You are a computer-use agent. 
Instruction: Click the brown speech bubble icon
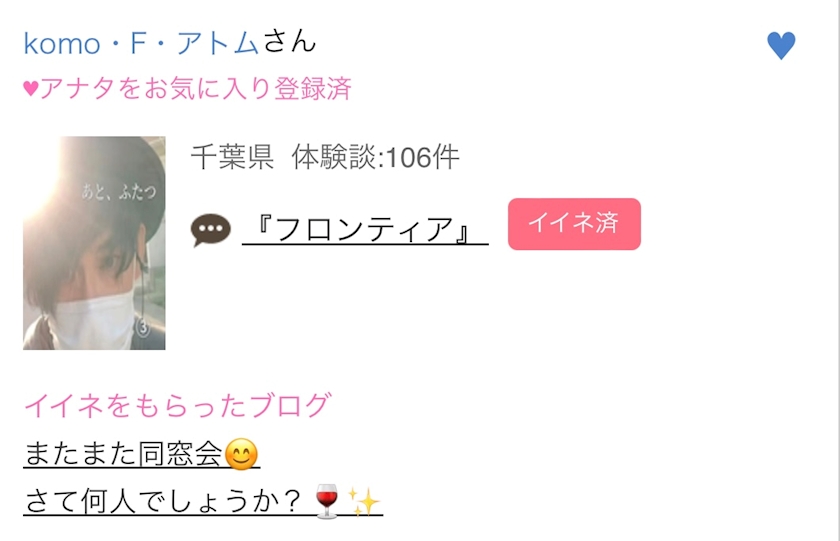tap(211, 230)
